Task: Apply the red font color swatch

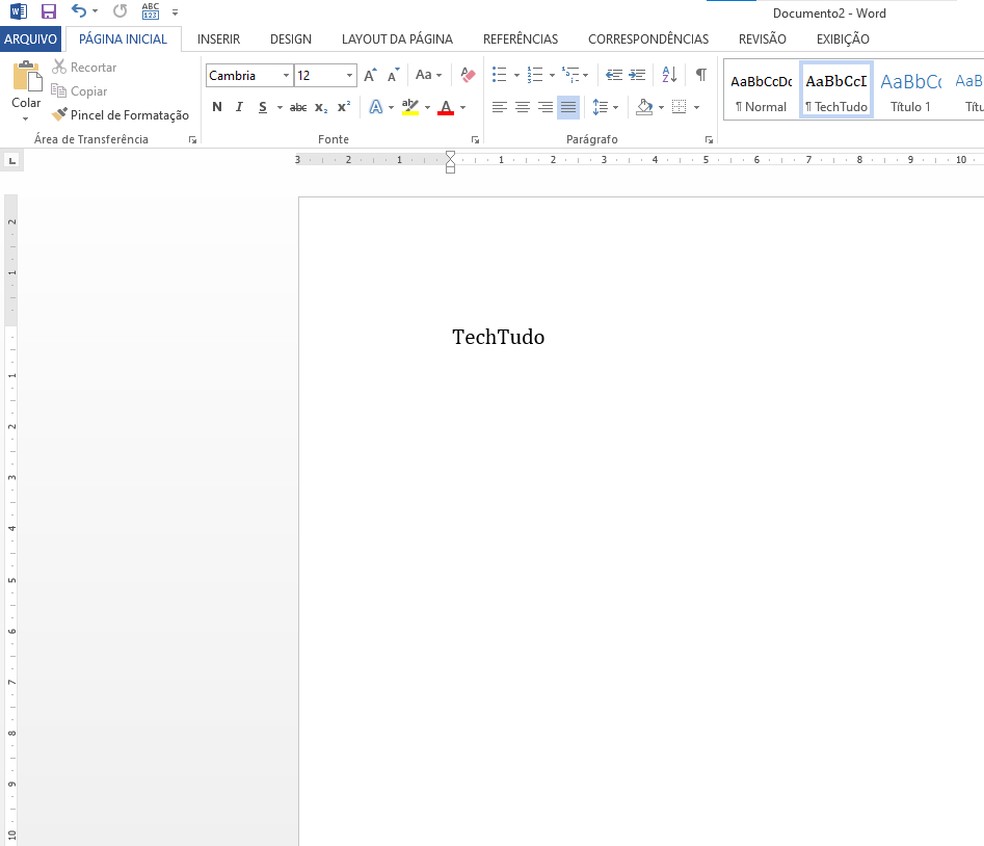Action: pos(446,107)
